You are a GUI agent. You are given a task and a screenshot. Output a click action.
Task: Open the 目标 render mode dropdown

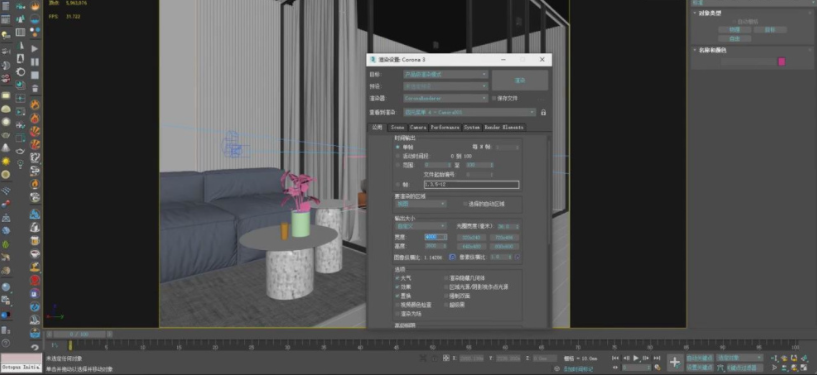(x=445, y=74)
